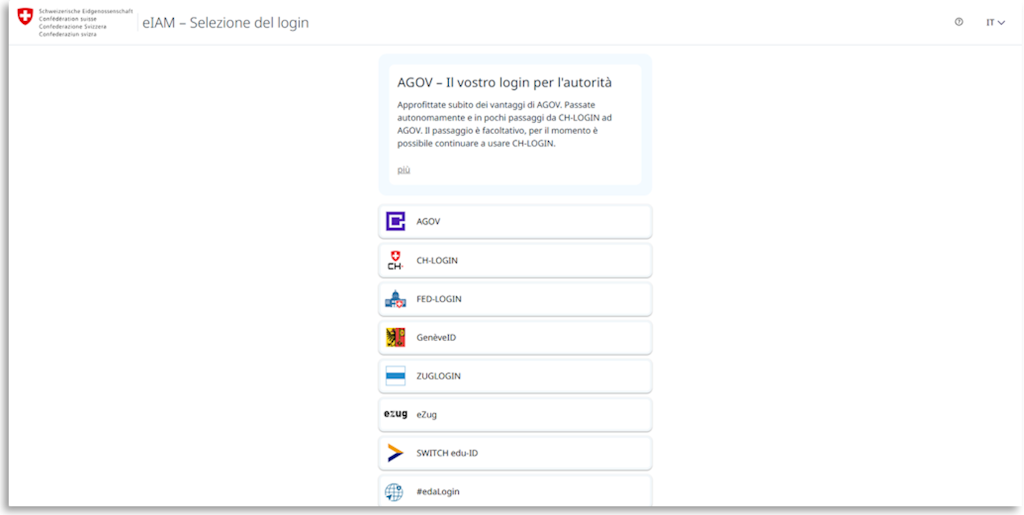Click the AGOV notice paragraph starting 'Approfittate subito'
The height and width of the screenshot is (515, 1024).
click(504, 124)
